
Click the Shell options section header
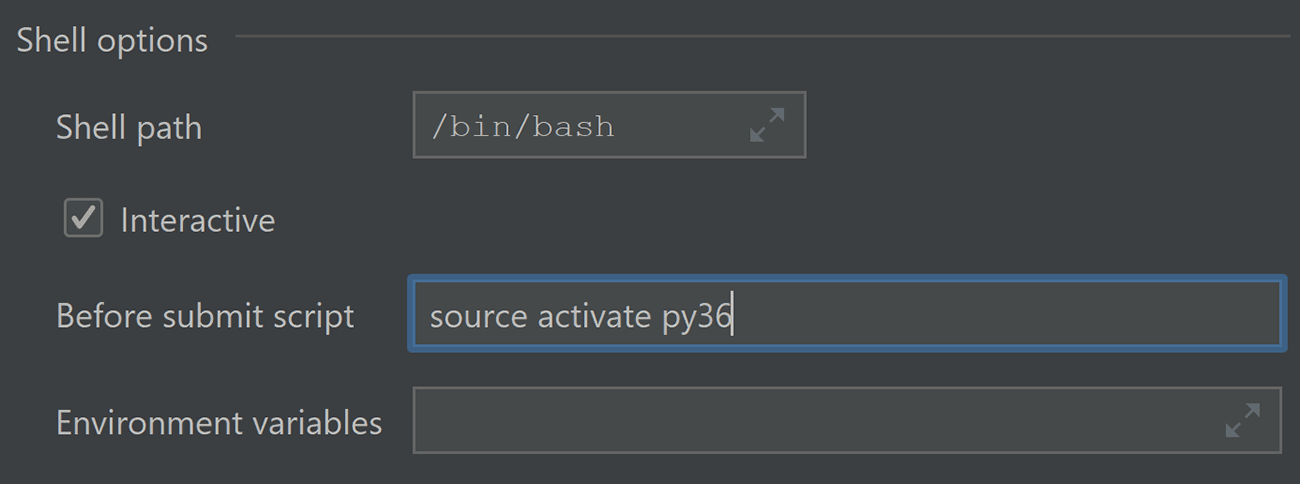pos(112,40)
